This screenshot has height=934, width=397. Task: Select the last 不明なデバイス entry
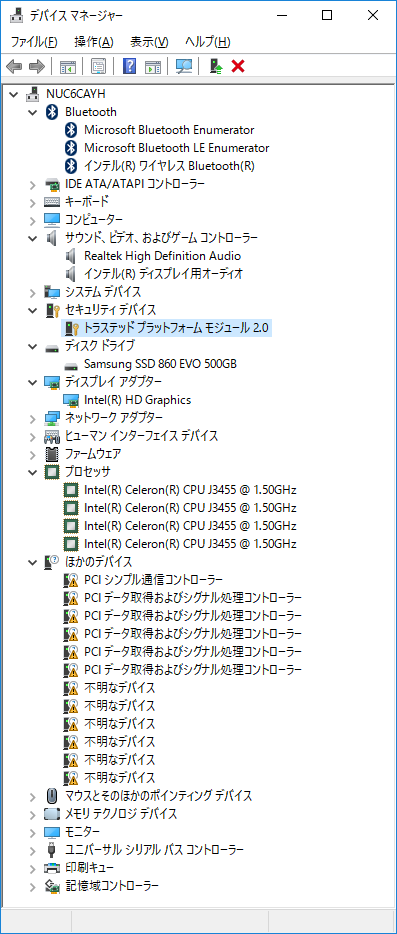click(x=120, y=778)
